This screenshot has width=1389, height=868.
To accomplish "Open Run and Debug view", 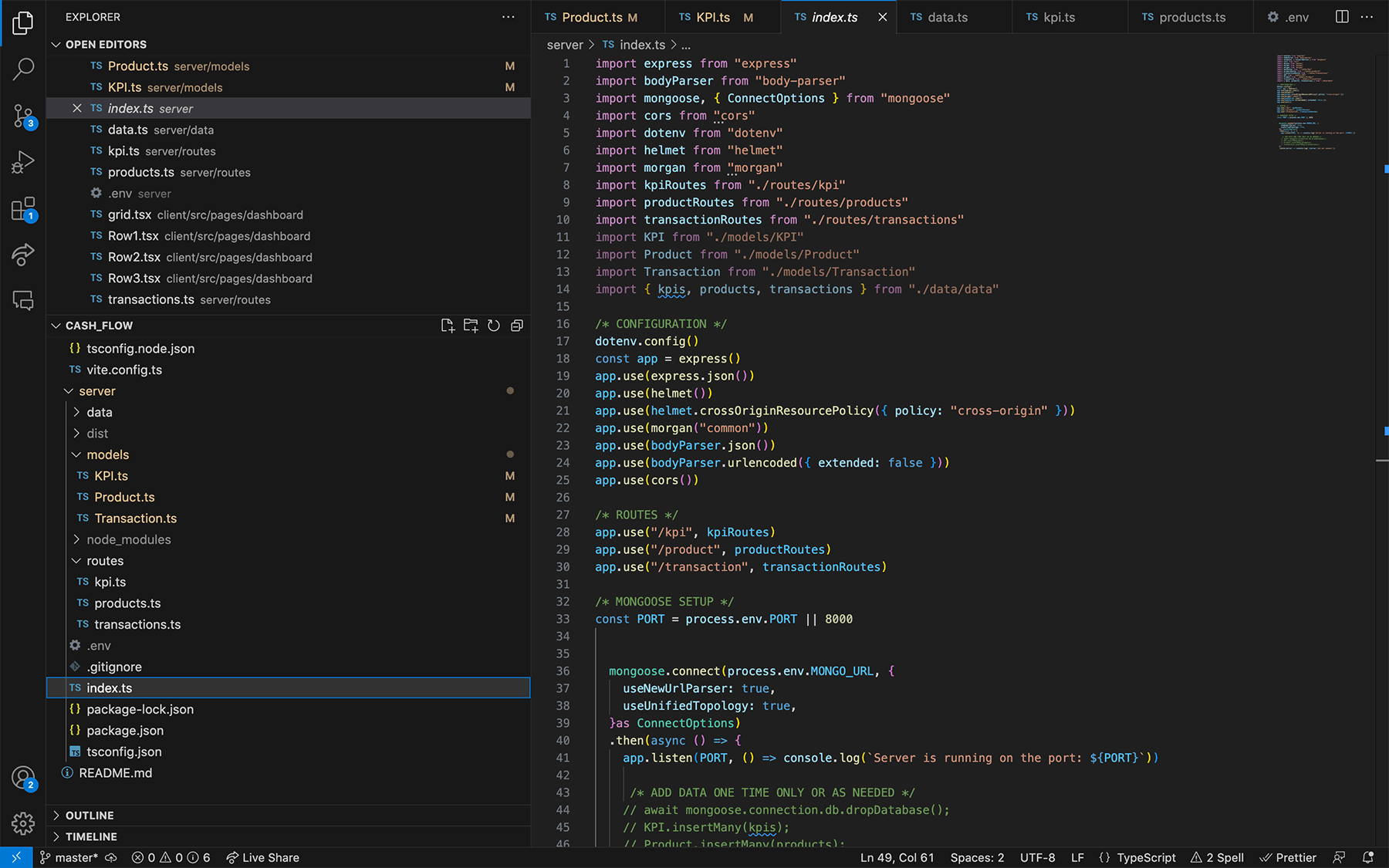I will [x=23, y=162].
